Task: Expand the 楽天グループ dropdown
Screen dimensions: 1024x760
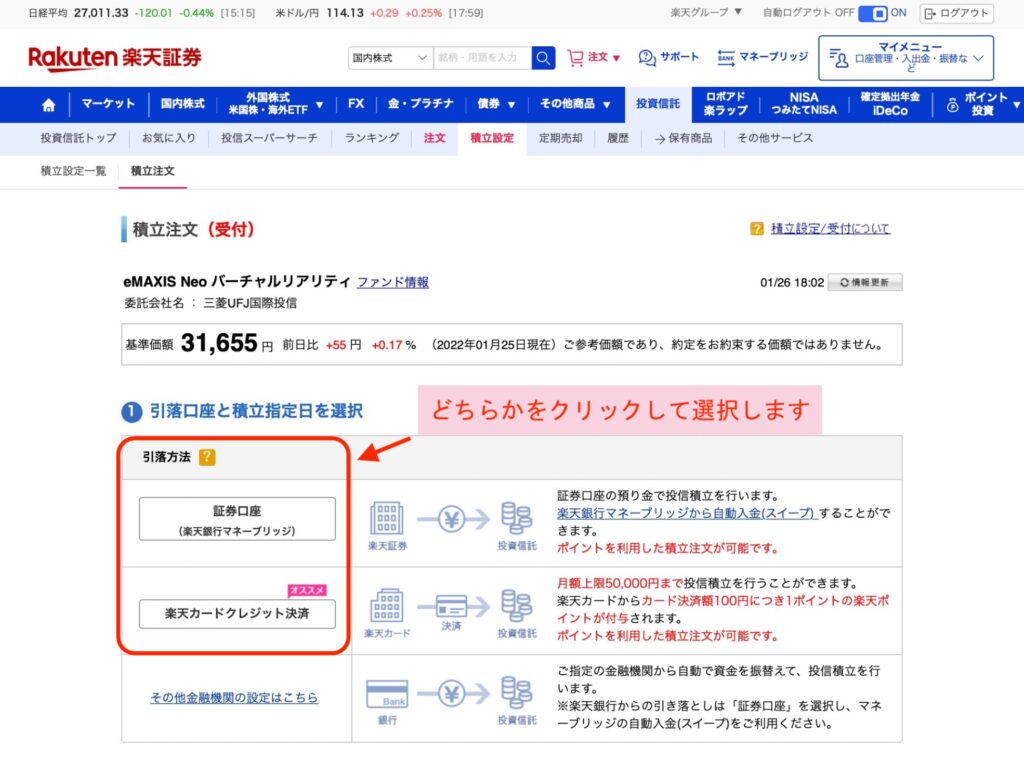Action: coord(706,12)
